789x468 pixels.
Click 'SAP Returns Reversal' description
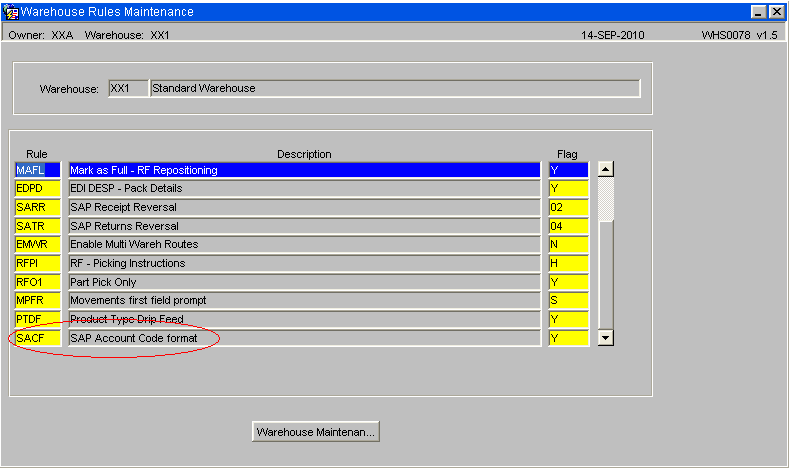(304, 226)
